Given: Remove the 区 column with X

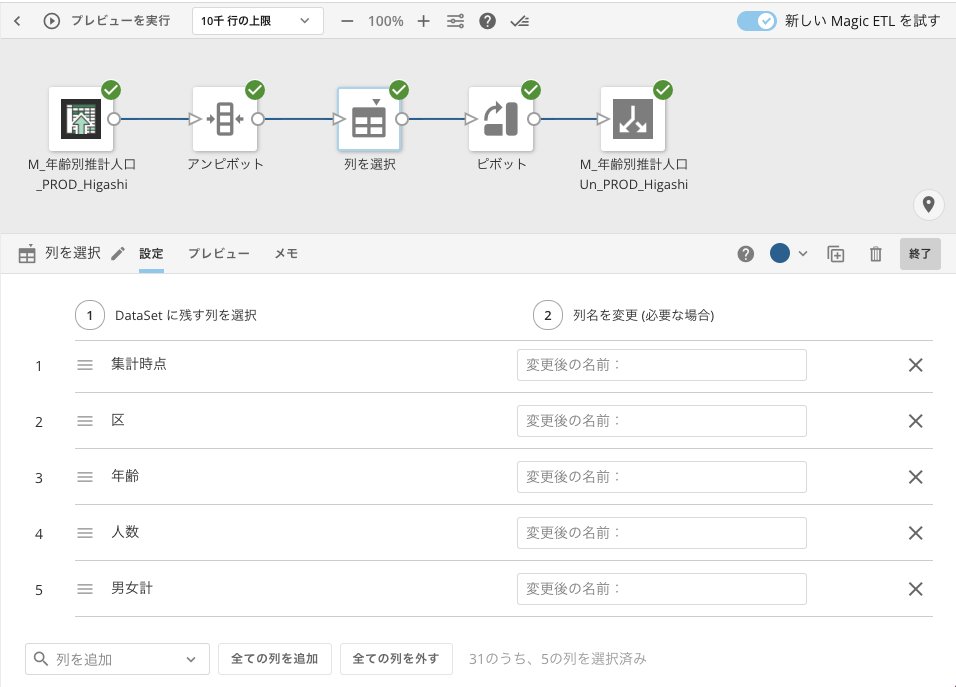Looking at the screenshot, I should [915, 421].
